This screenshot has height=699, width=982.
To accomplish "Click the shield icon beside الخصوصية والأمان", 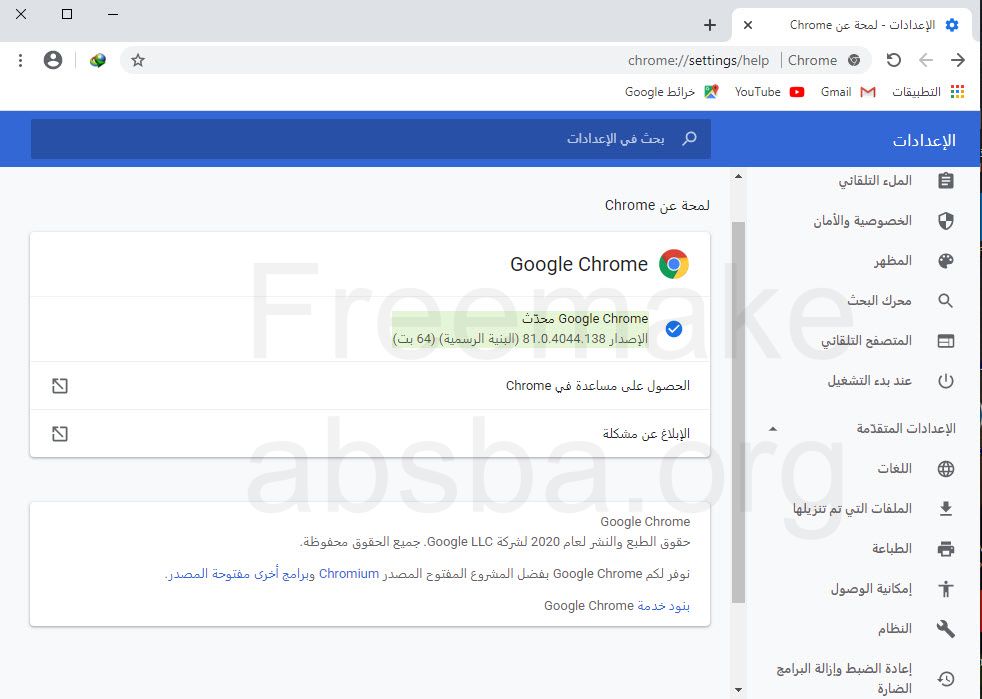I will [946, 221].
